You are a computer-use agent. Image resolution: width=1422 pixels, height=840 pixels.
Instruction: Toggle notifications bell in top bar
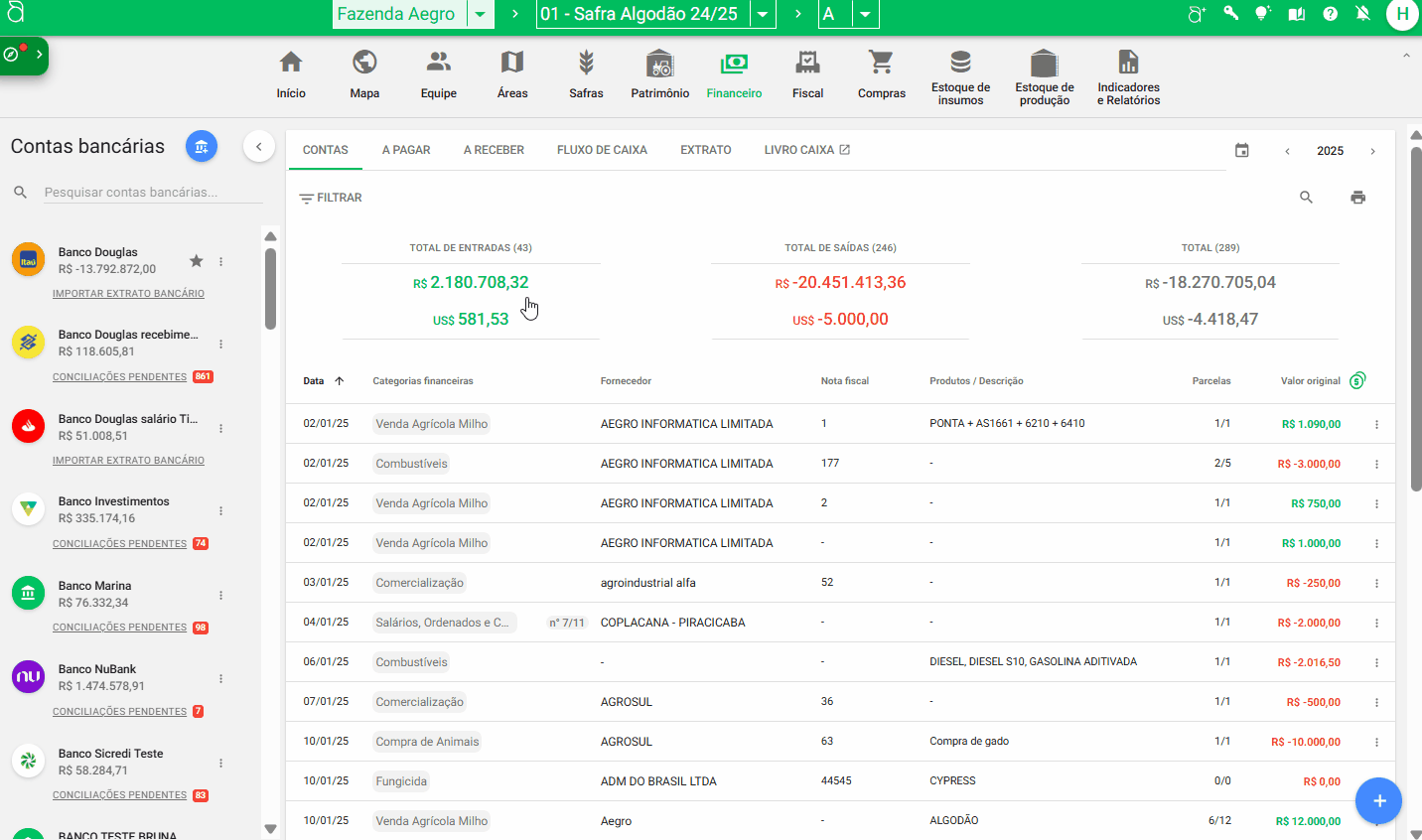1362,14
